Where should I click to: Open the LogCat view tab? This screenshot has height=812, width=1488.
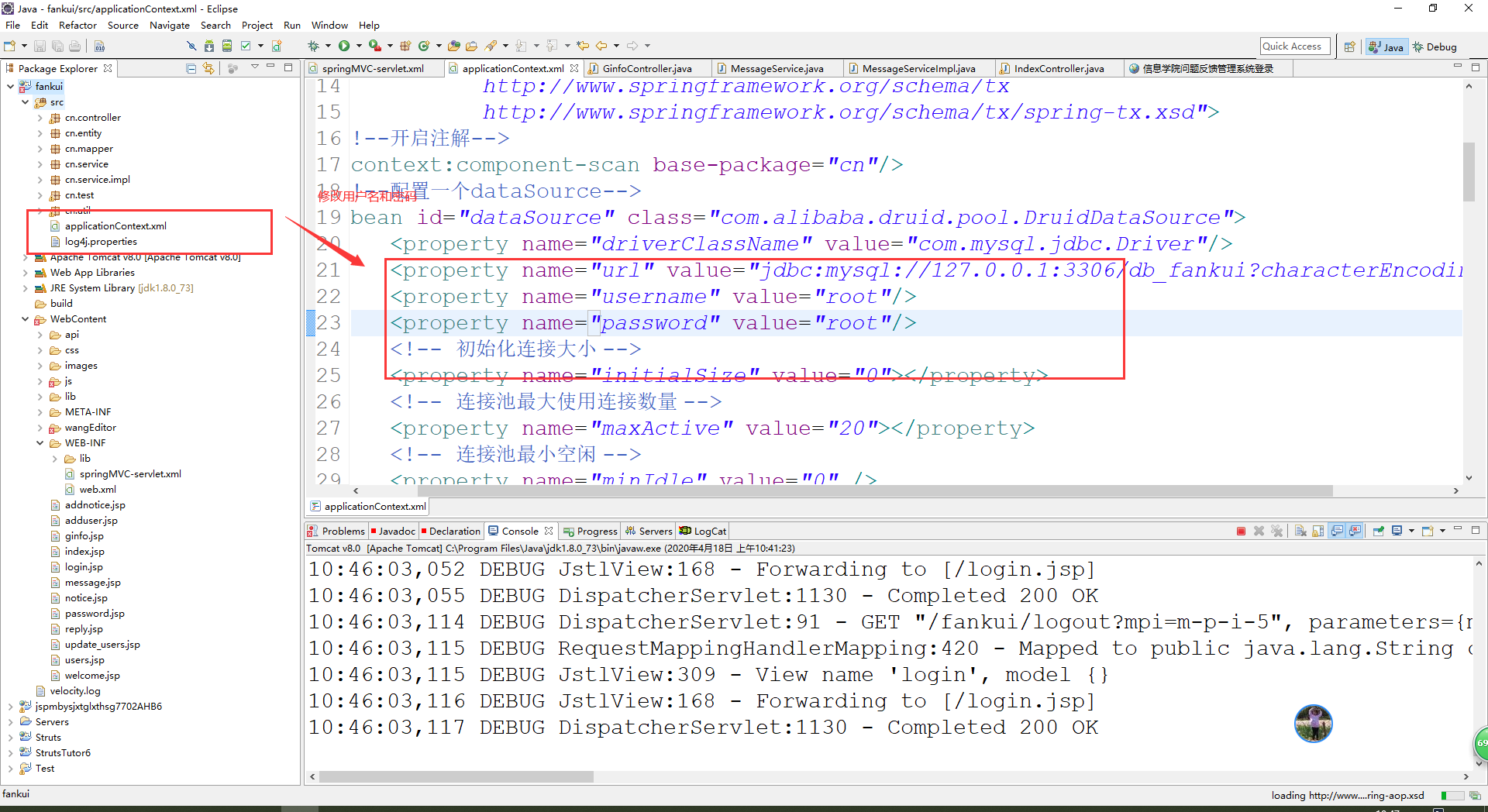(x=704, y=532)
